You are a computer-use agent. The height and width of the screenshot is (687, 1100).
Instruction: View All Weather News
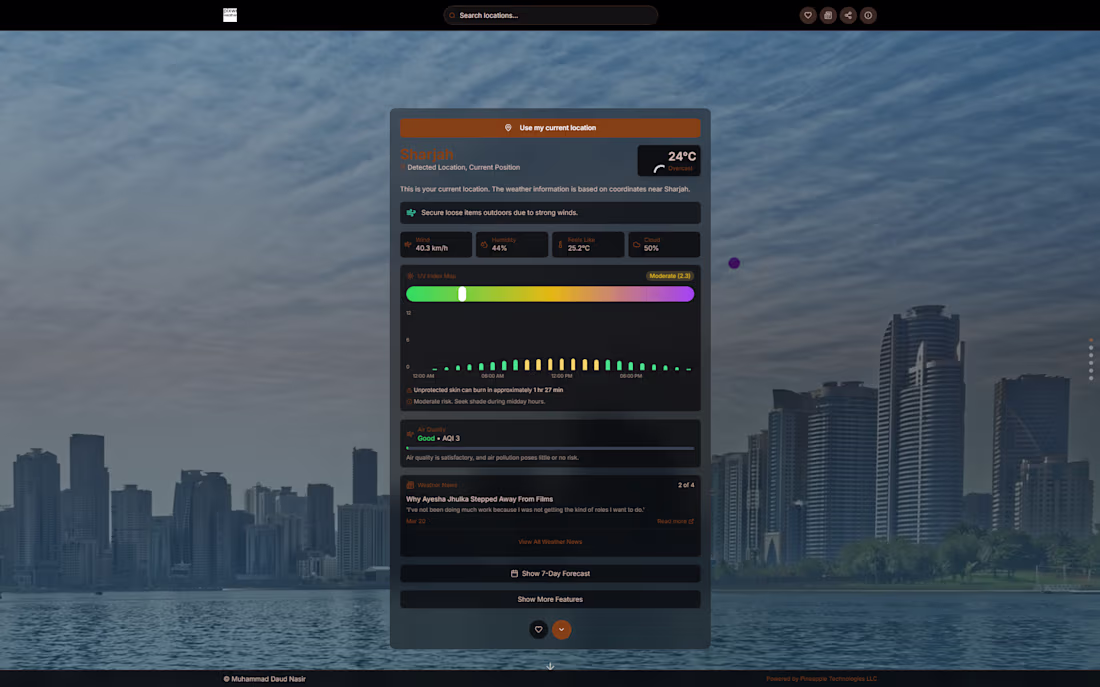[x=550, y=541]
